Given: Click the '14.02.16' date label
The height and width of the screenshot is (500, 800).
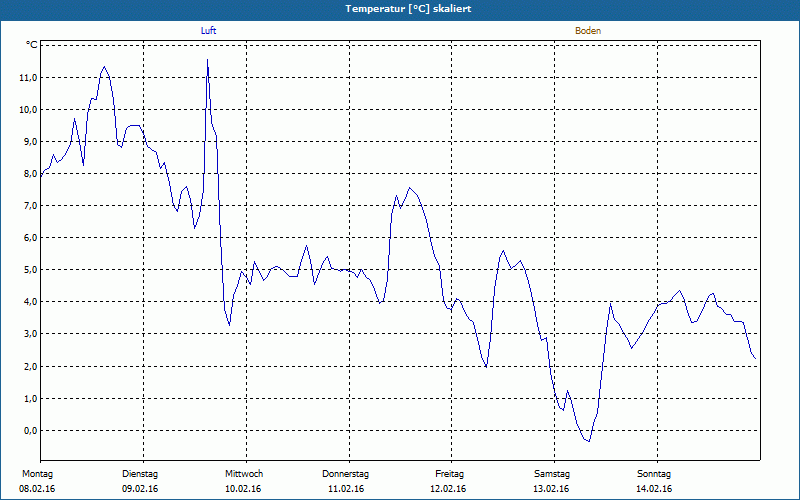Looking at the screenshot, I should [x=654, y=489].
